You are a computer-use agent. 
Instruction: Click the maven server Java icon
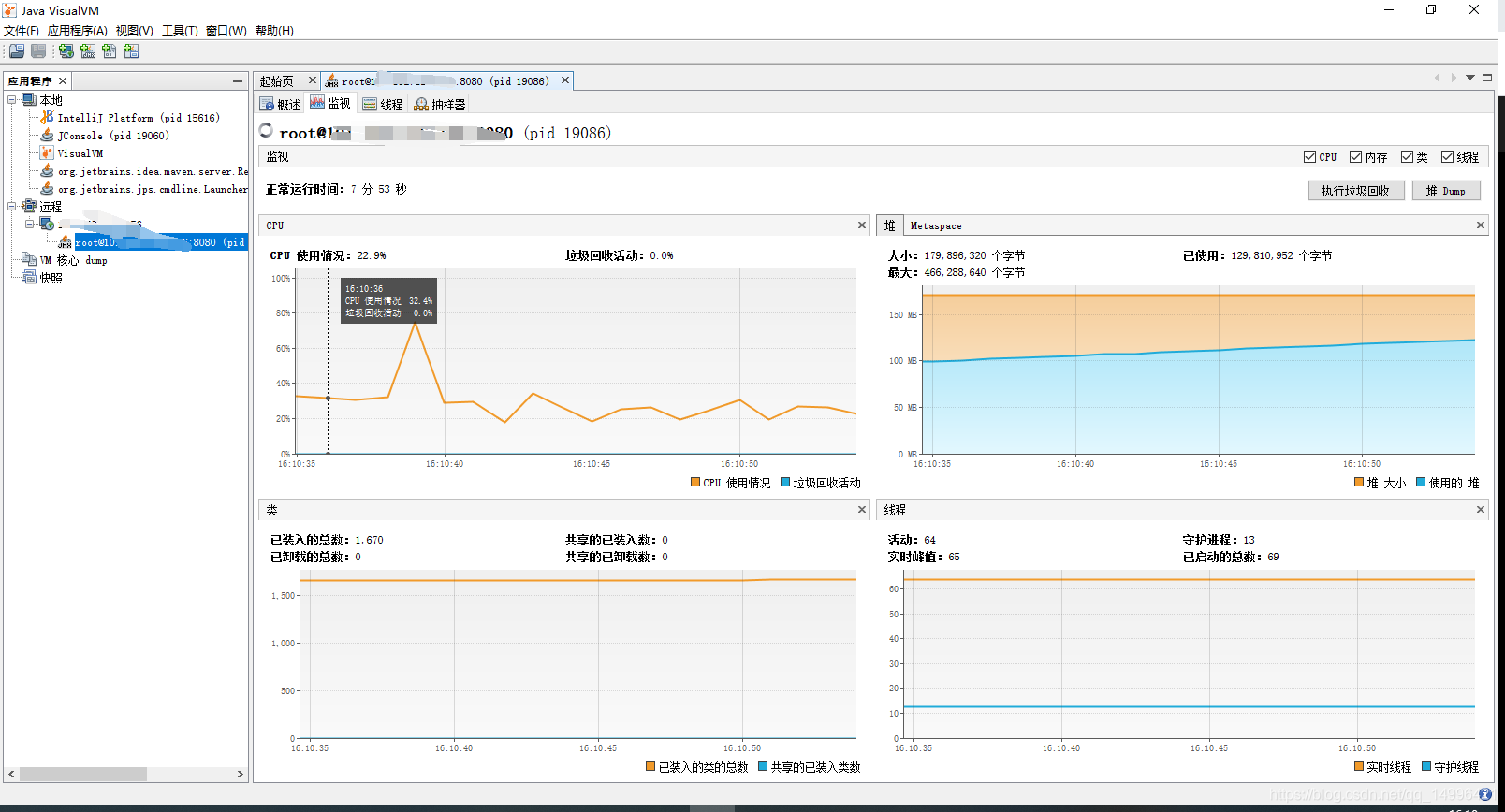pyautogui.click(x=47, y=171)
